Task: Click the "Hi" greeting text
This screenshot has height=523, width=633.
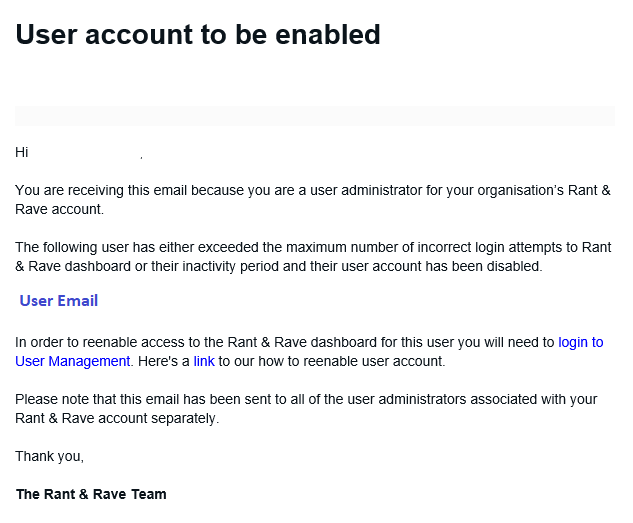Action: tap(22, 152)
